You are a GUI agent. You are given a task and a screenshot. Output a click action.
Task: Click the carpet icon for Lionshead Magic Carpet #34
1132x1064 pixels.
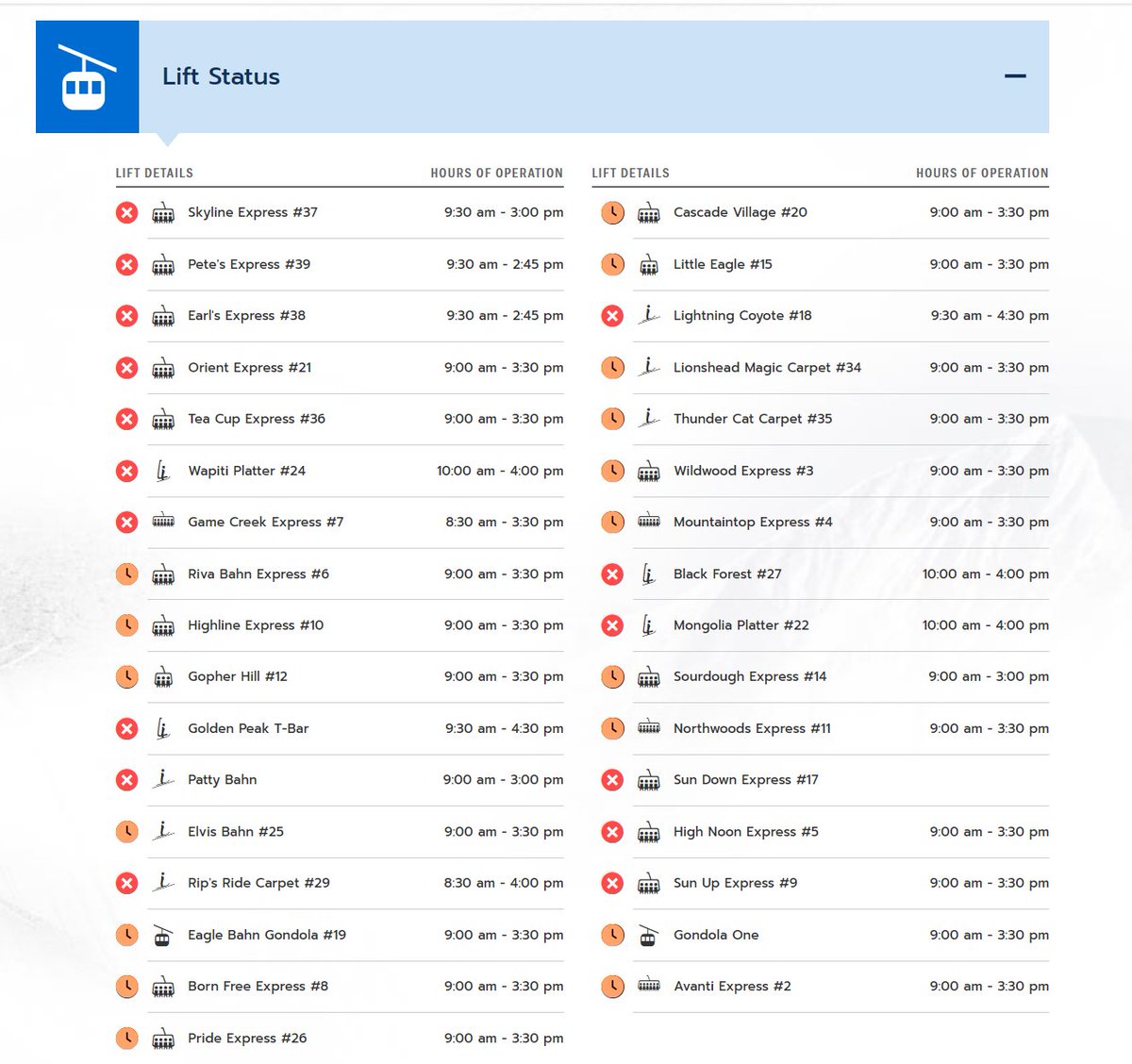tap(649, 367)
